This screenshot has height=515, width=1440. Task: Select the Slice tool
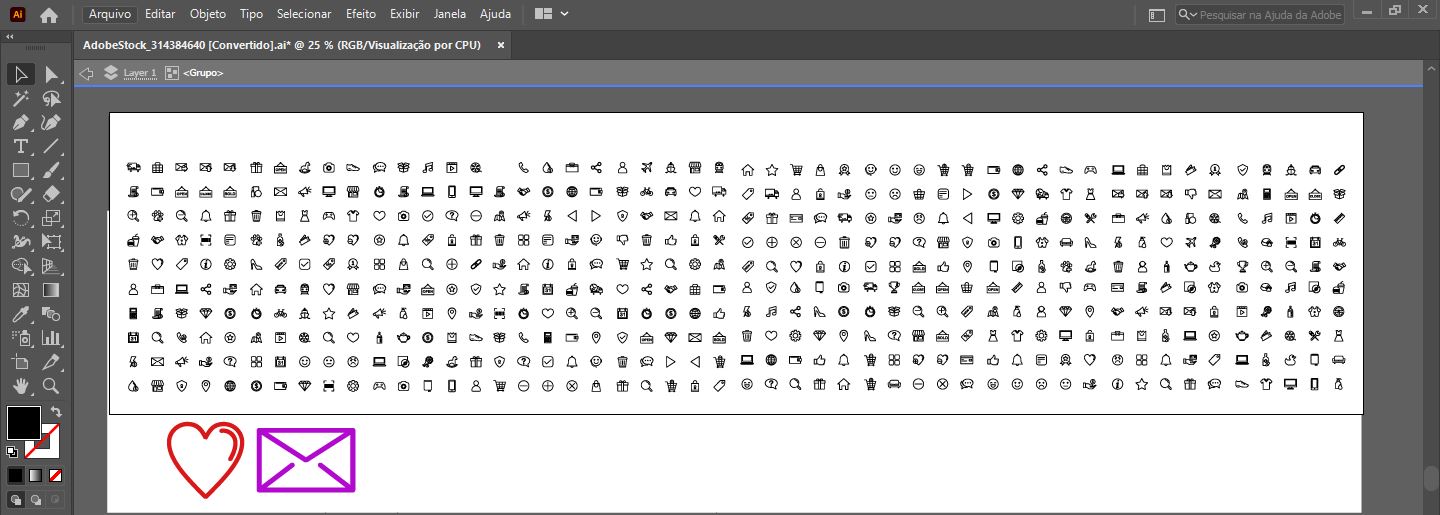[52, 362]
